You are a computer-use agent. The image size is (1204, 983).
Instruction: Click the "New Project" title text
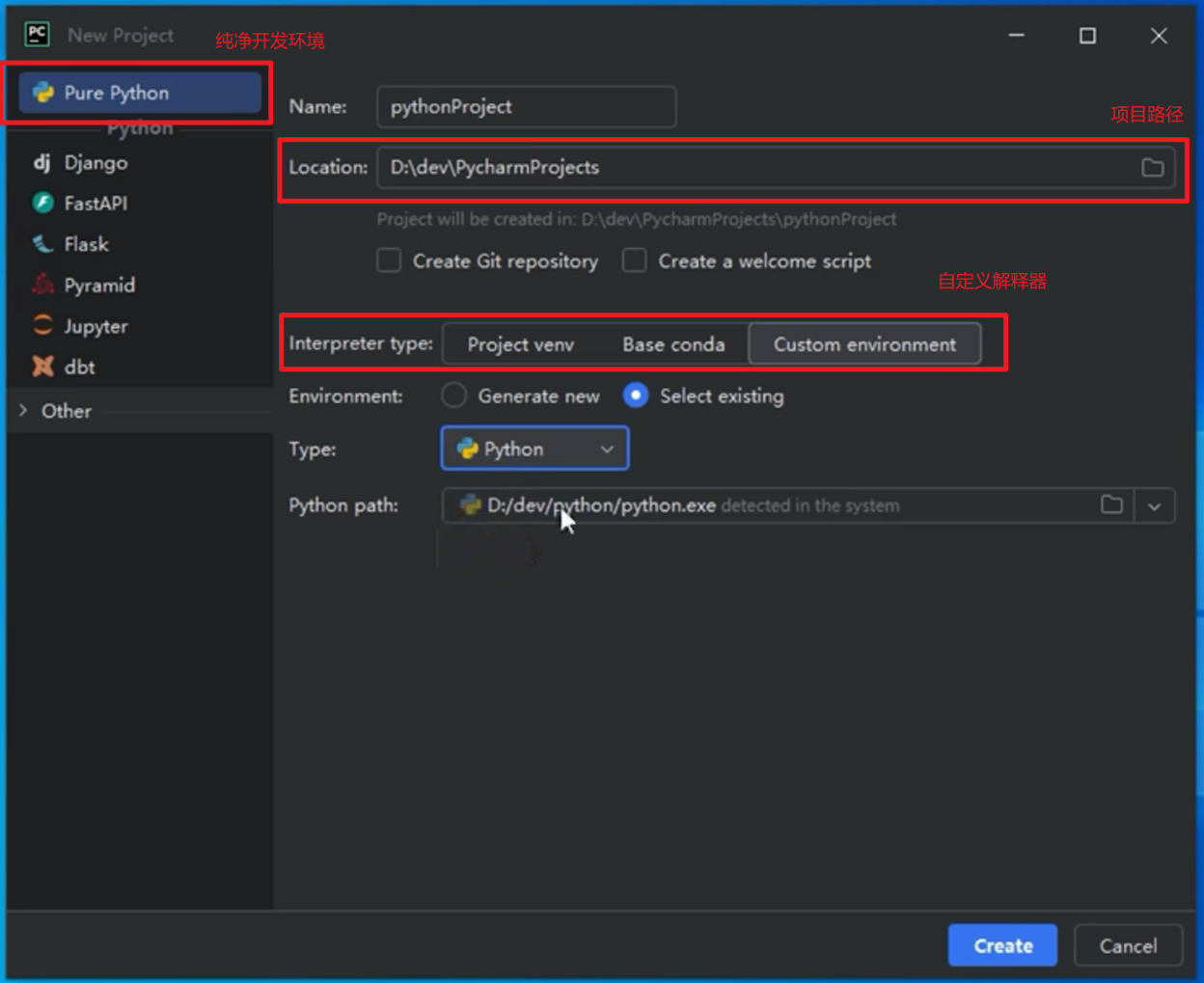pos(121,35)
